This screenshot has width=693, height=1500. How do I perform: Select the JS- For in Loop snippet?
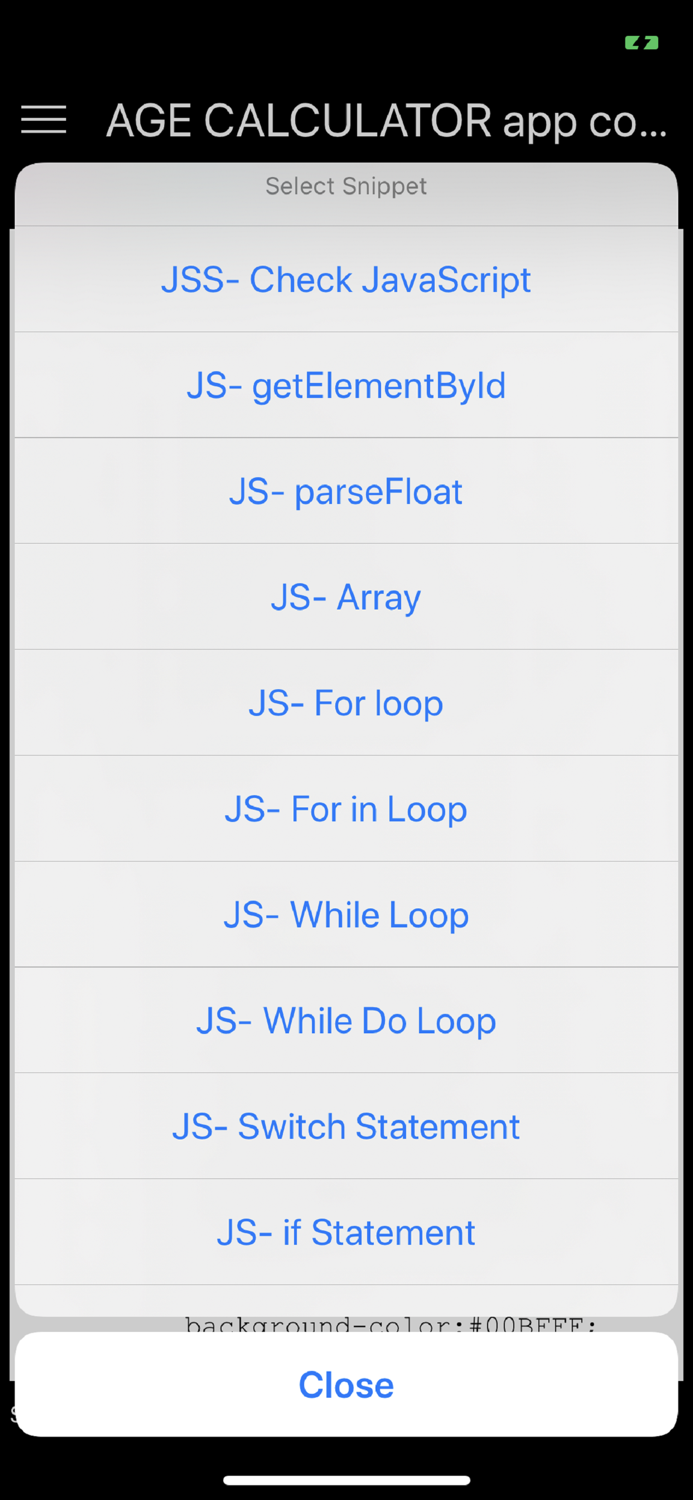[346, 809]
